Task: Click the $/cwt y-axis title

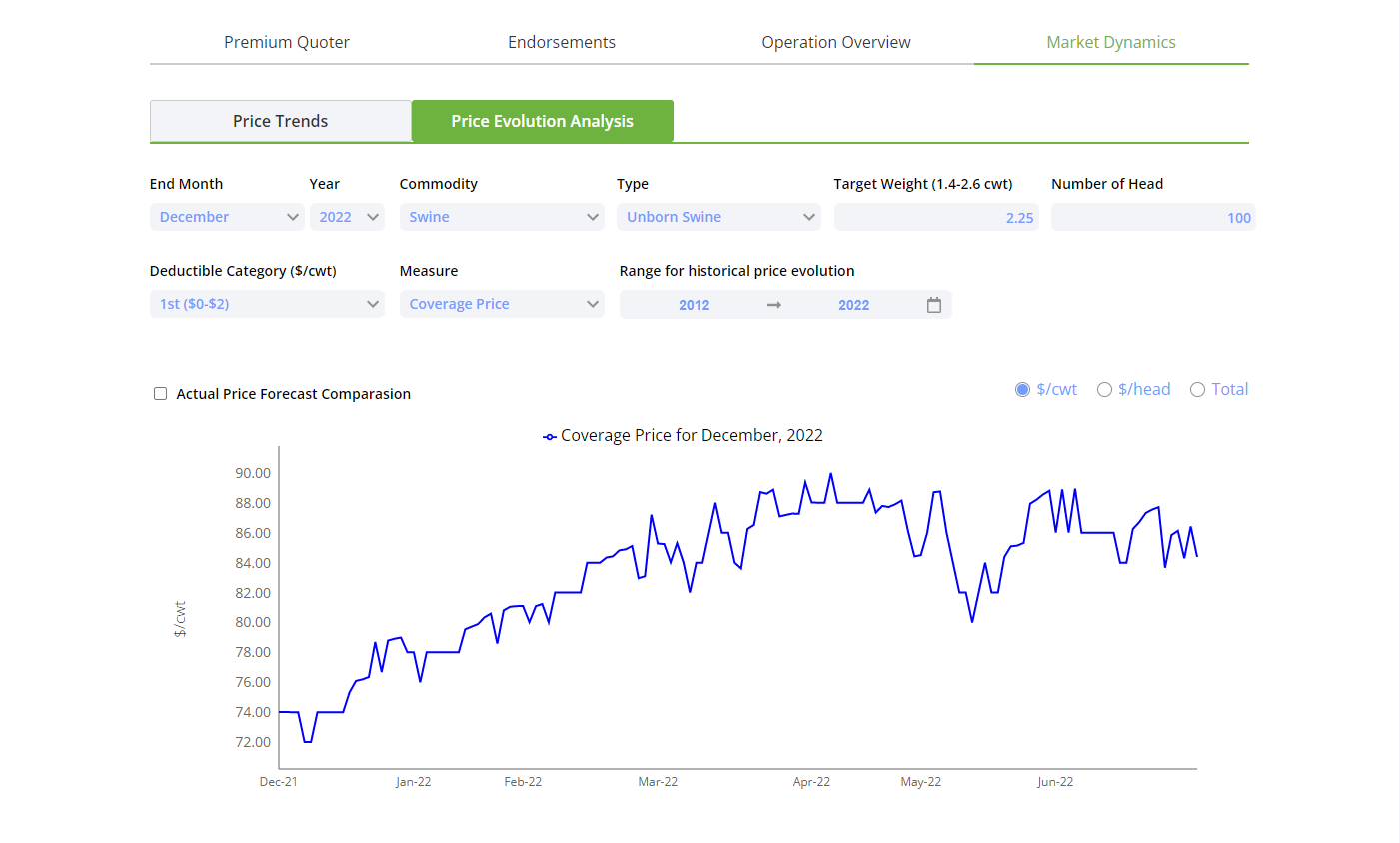Action: click(x=180, y=619)
